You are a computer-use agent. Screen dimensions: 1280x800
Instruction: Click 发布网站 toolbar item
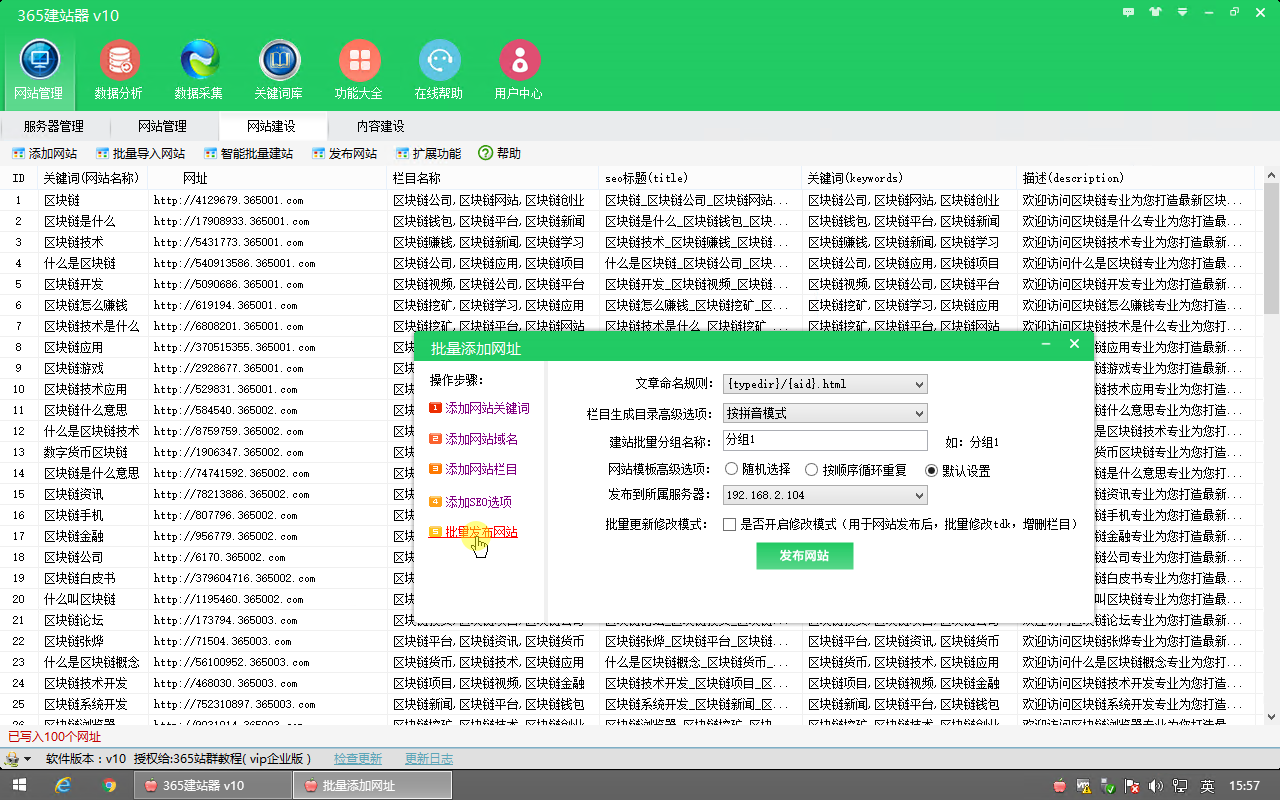click(344, 154)
